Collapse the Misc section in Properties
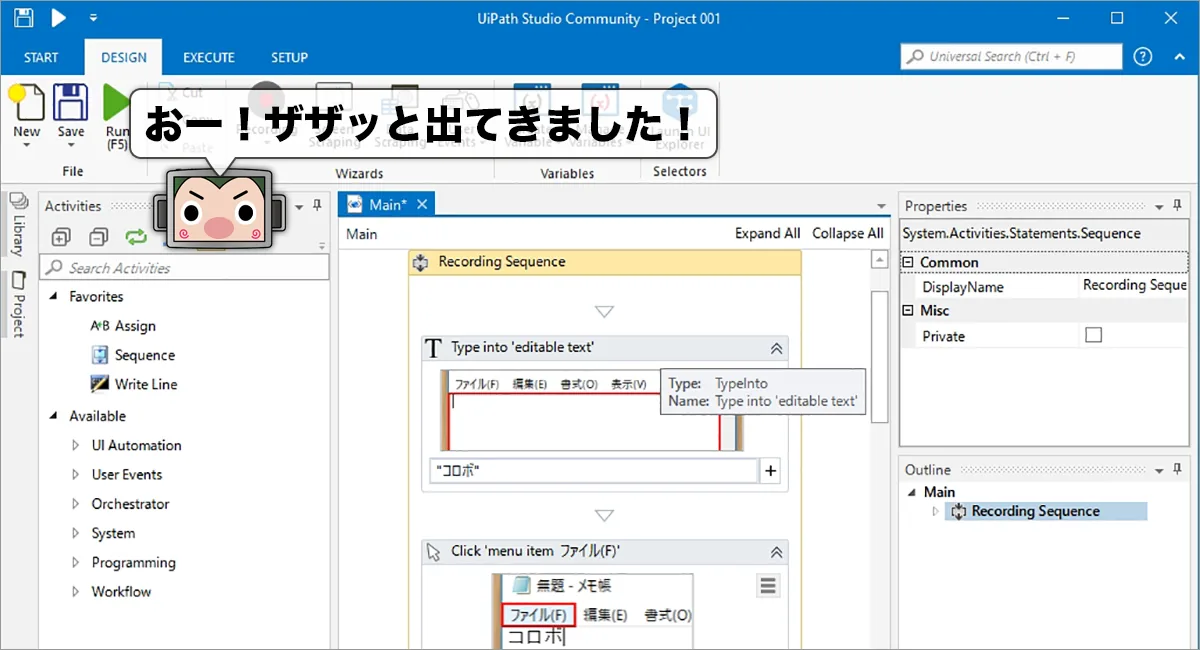The height and width of the screenshot is (650, 1200). click(909, 310)
